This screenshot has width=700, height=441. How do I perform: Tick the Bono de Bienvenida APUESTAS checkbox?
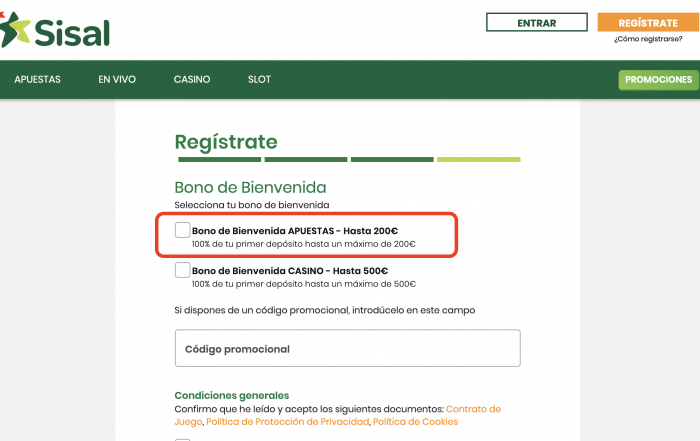click(x=182, y=231)
